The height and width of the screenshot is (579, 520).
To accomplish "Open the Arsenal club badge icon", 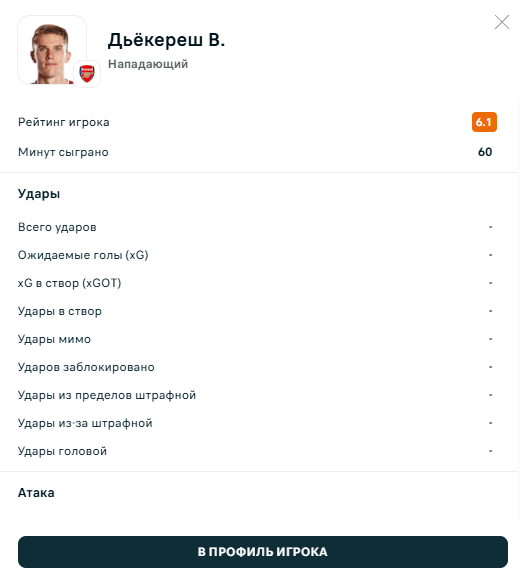I will point(87,74).
